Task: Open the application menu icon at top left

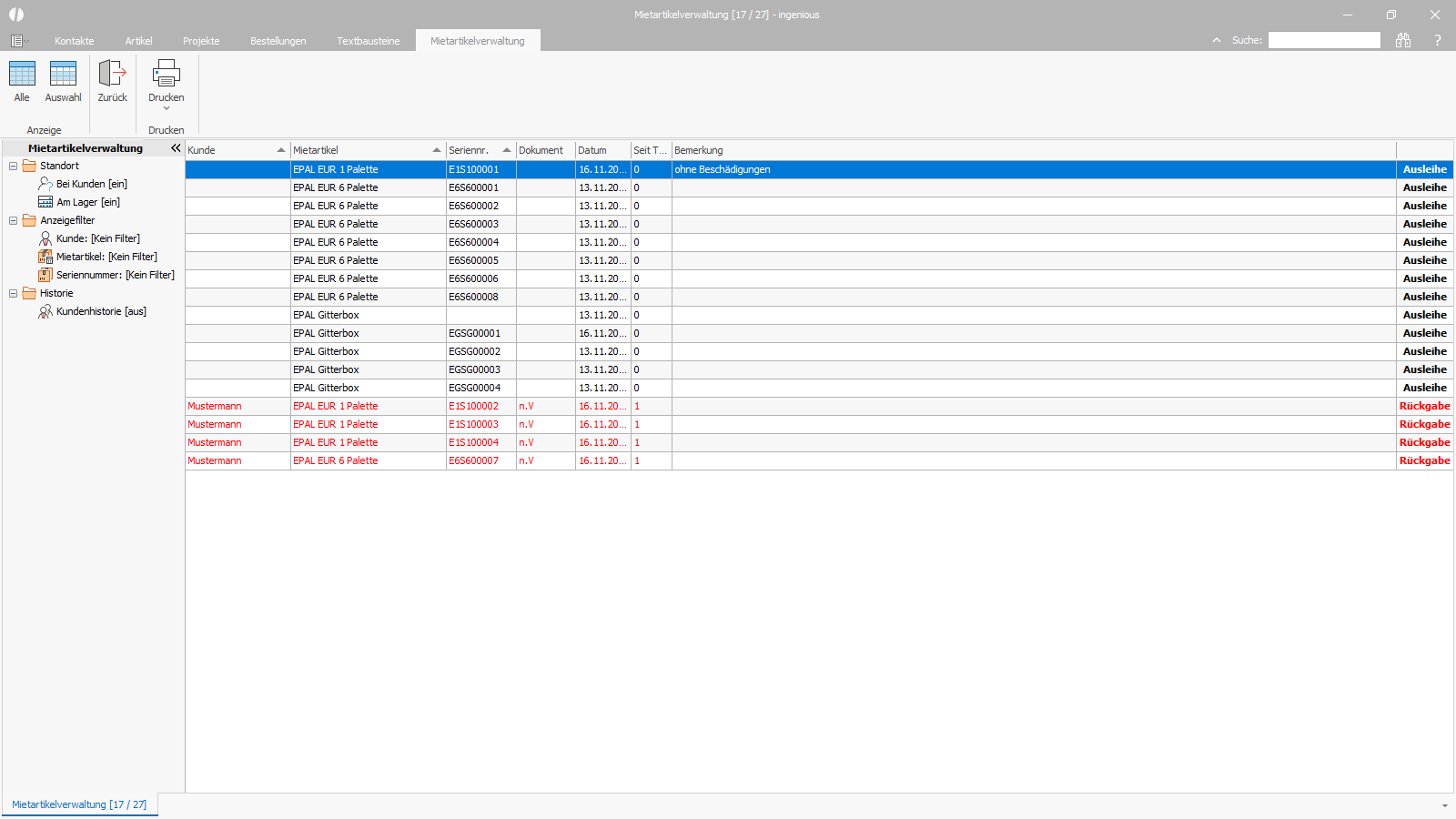Action: 19,41
